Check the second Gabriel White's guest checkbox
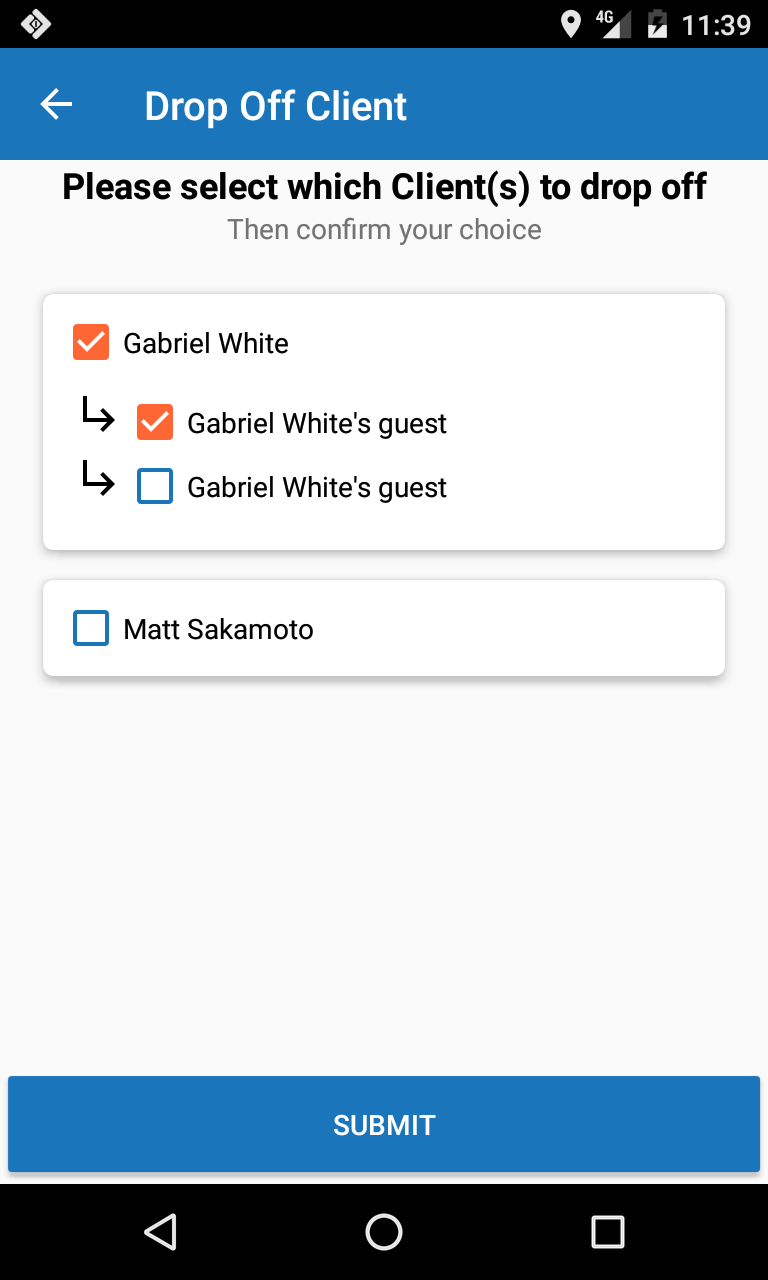The height and width of the screenshot is (1280, 768). coord(155,487)
